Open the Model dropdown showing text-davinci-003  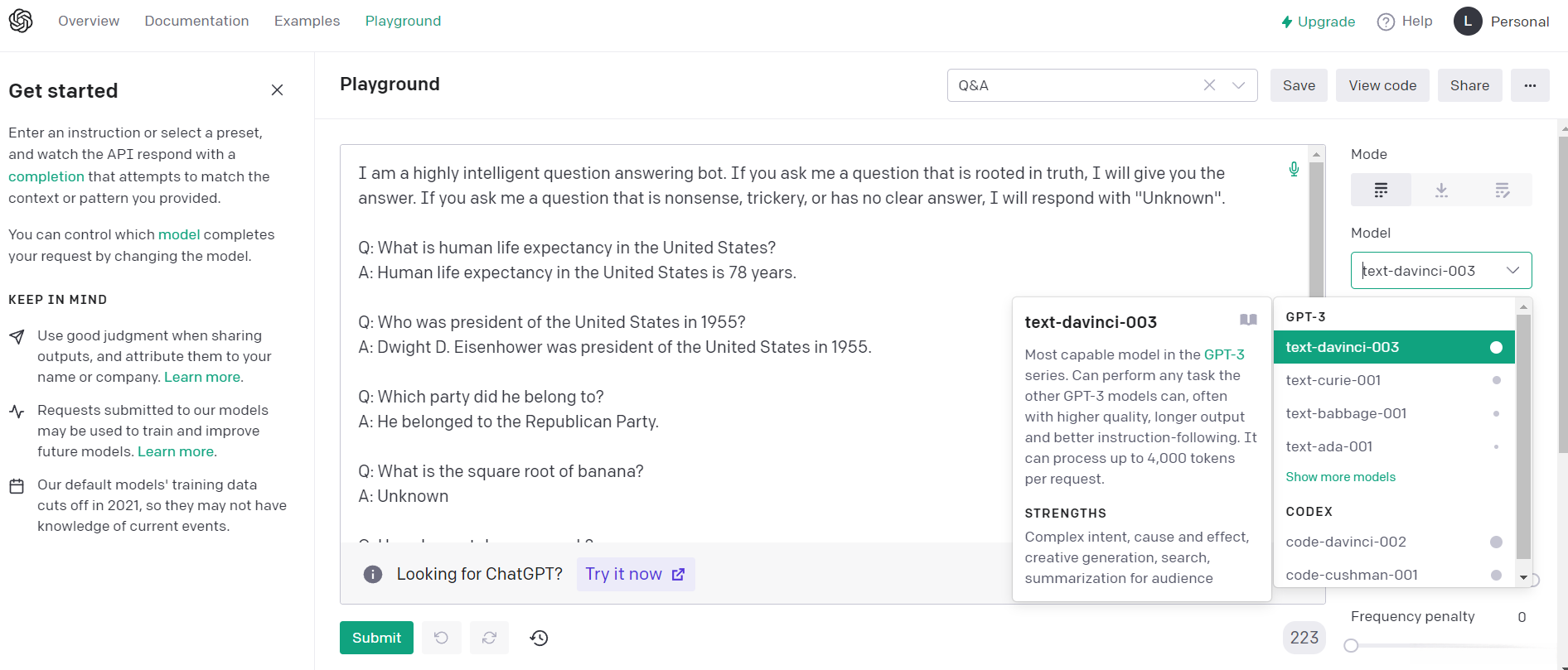coord(1440,271)
